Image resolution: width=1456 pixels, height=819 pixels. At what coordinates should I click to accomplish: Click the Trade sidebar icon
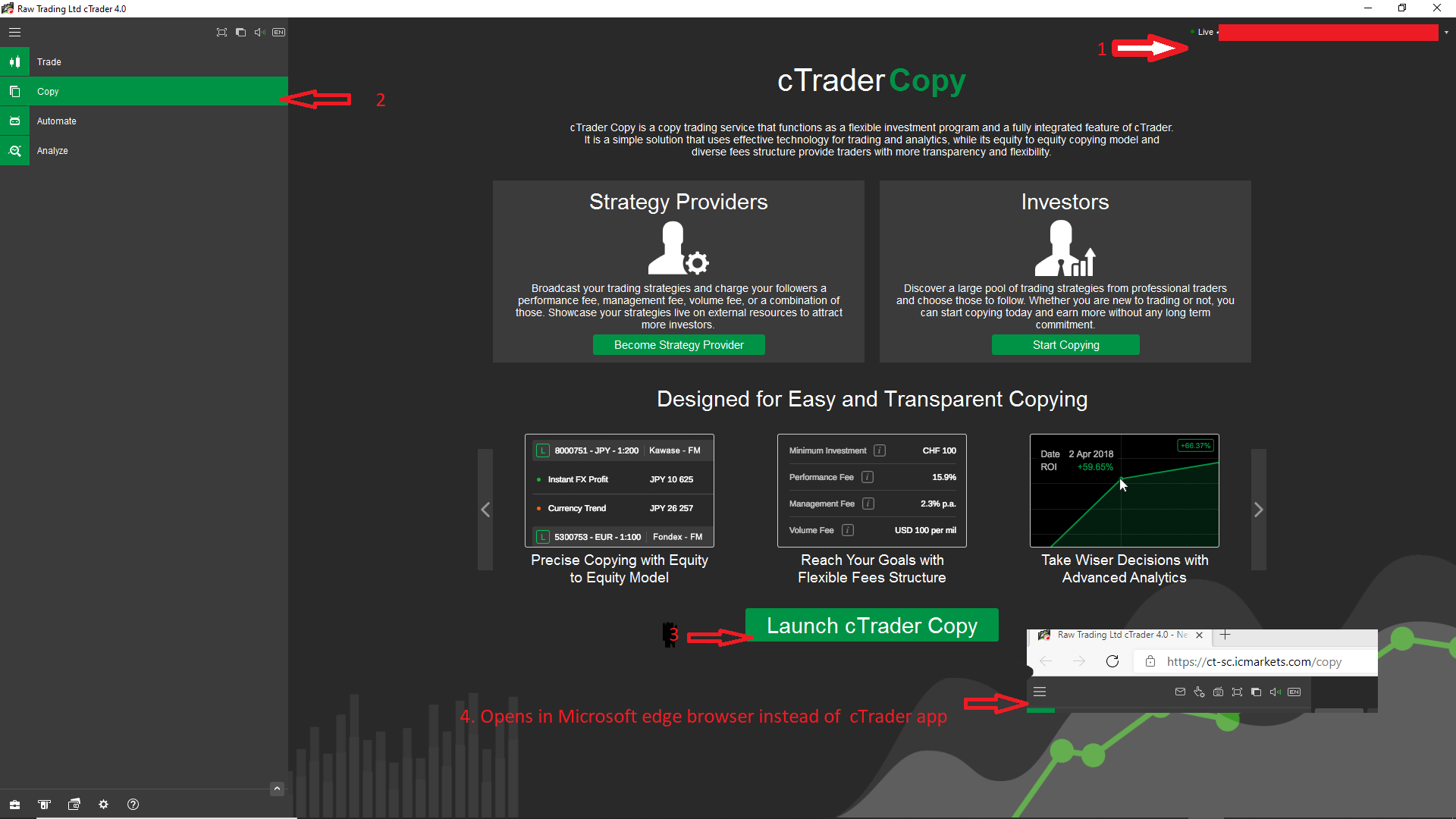point(14,61)
